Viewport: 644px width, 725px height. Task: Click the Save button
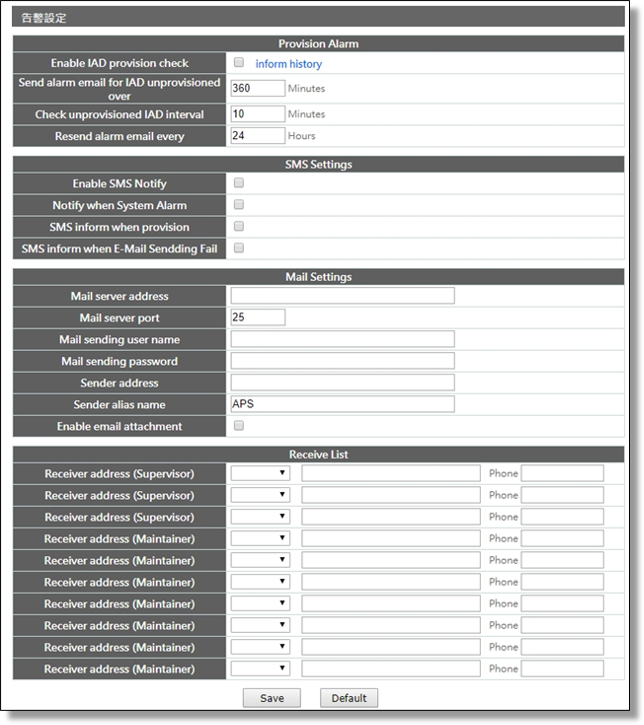click(x=272, y=698)
